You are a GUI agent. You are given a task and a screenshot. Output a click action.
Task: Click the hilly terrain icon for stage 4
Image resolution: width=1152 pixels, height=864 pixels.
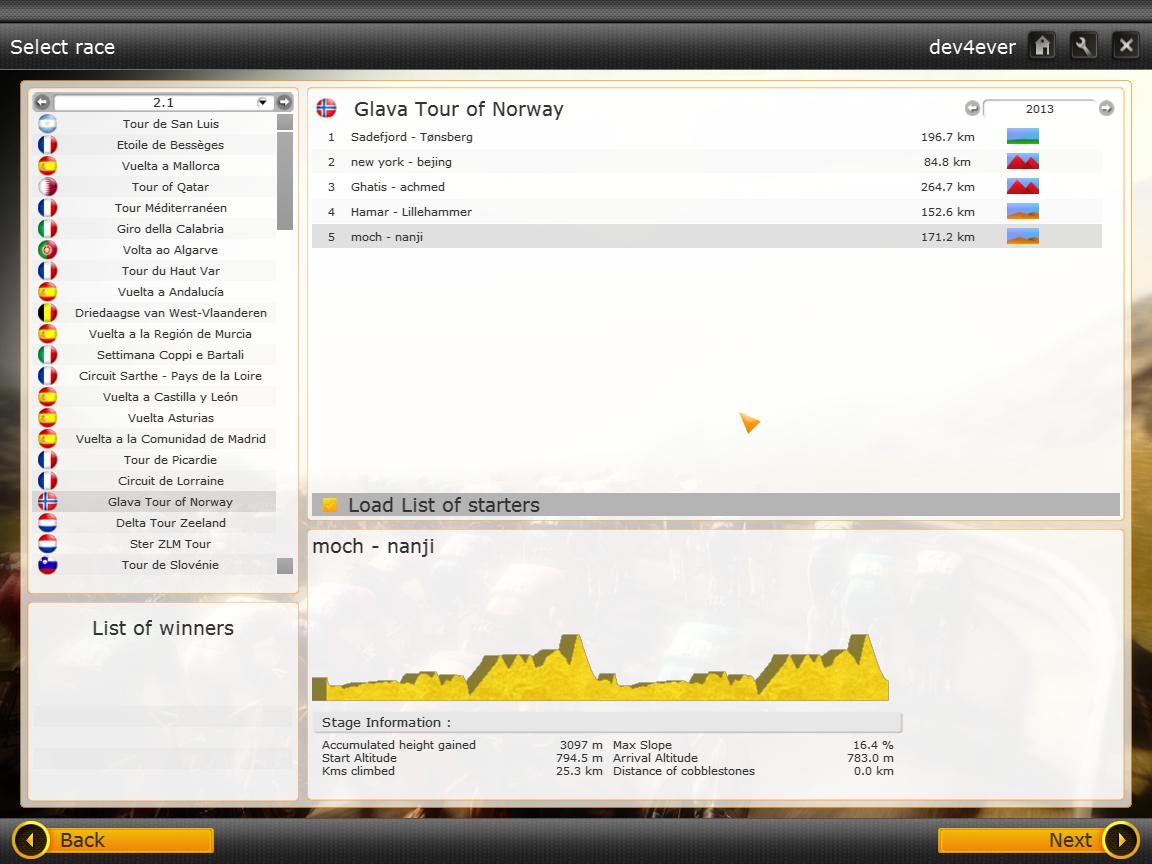(1022, 212)
